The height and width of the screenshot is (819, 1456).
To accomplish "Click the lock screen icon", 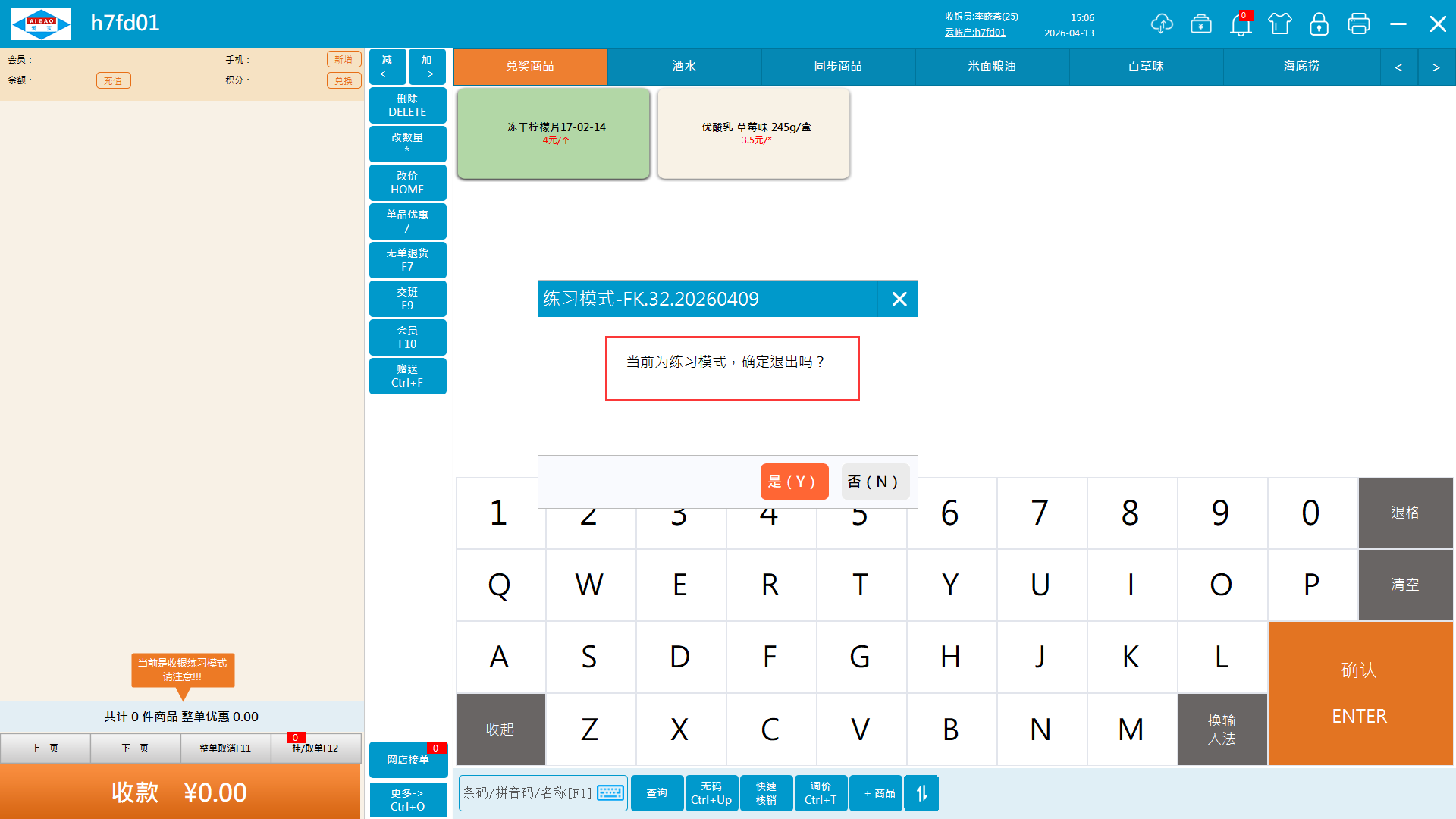I will coord(1319,24).
